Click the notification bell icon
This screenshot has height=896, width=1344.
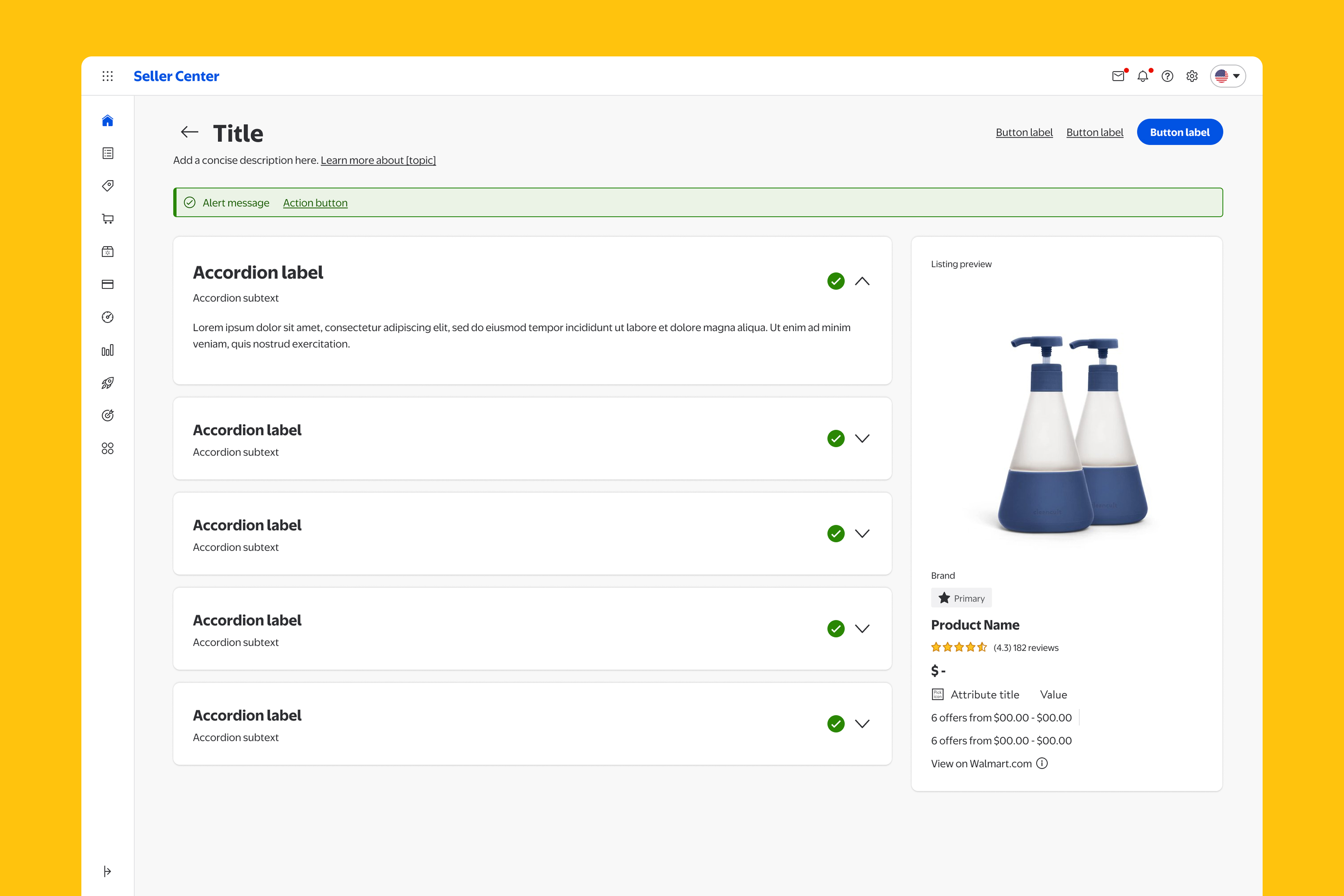pos(1143,76)
